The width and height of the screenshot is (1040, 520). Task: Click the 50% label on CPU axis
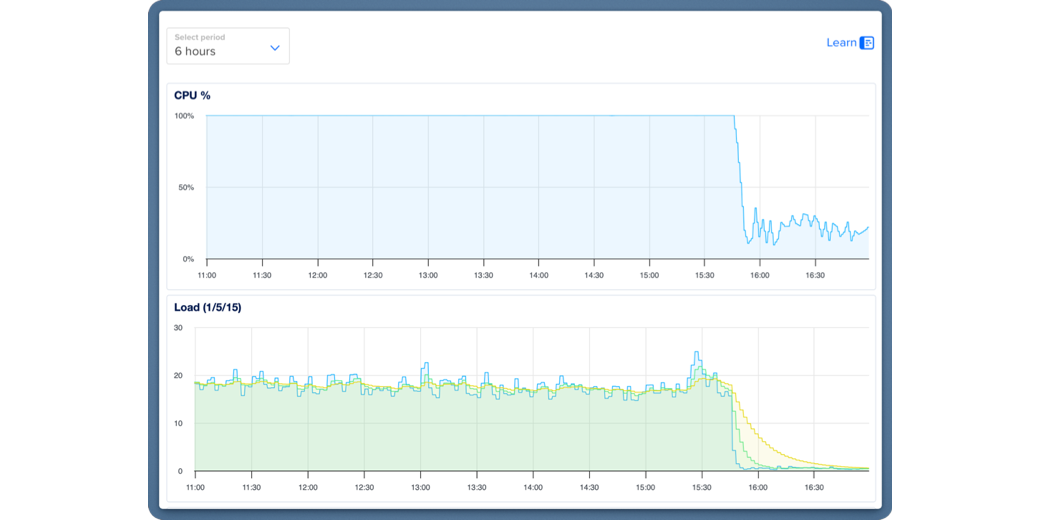186,188
